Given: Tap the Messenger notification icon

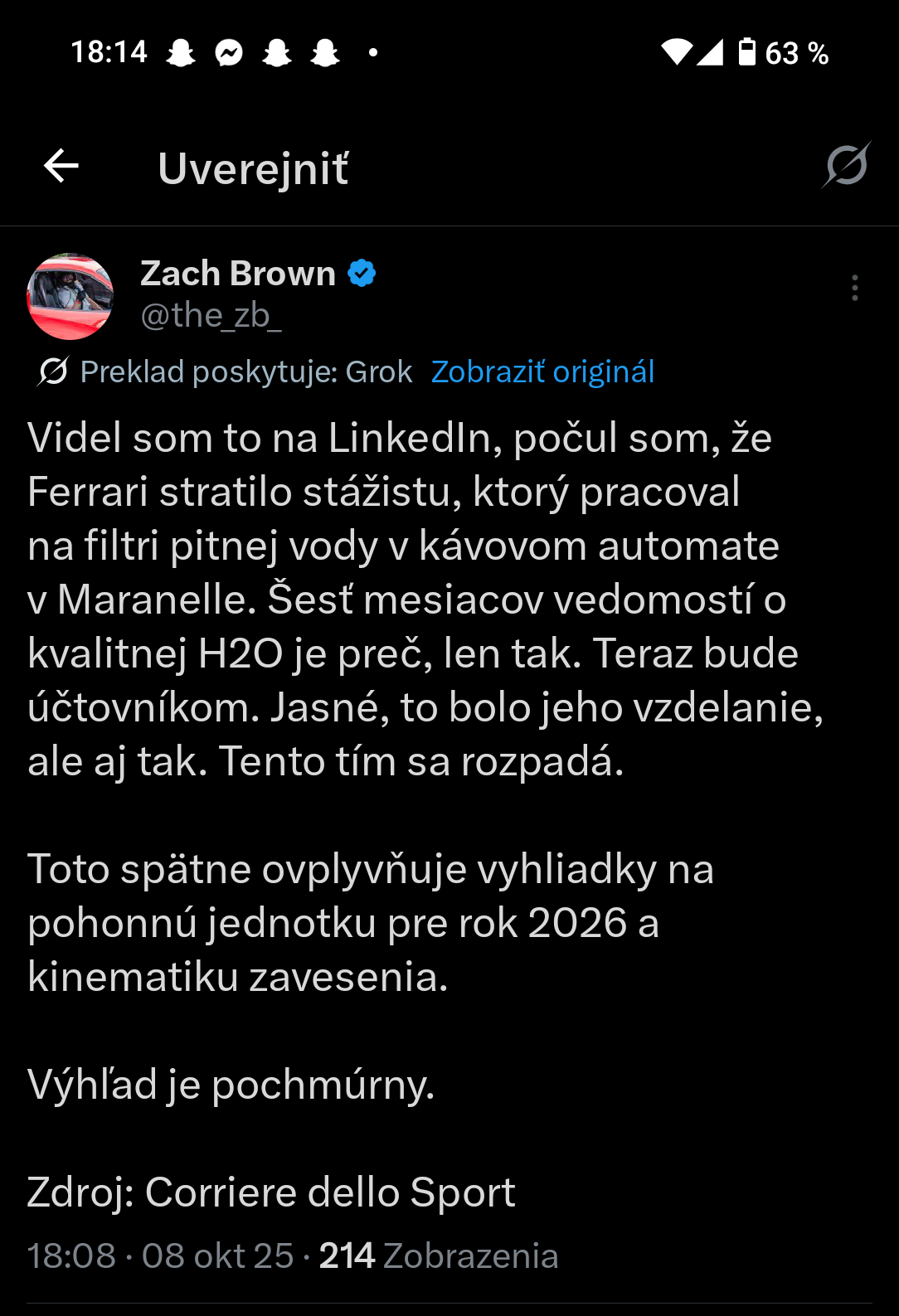Looking at the screenshot, I should click(229, 53).
